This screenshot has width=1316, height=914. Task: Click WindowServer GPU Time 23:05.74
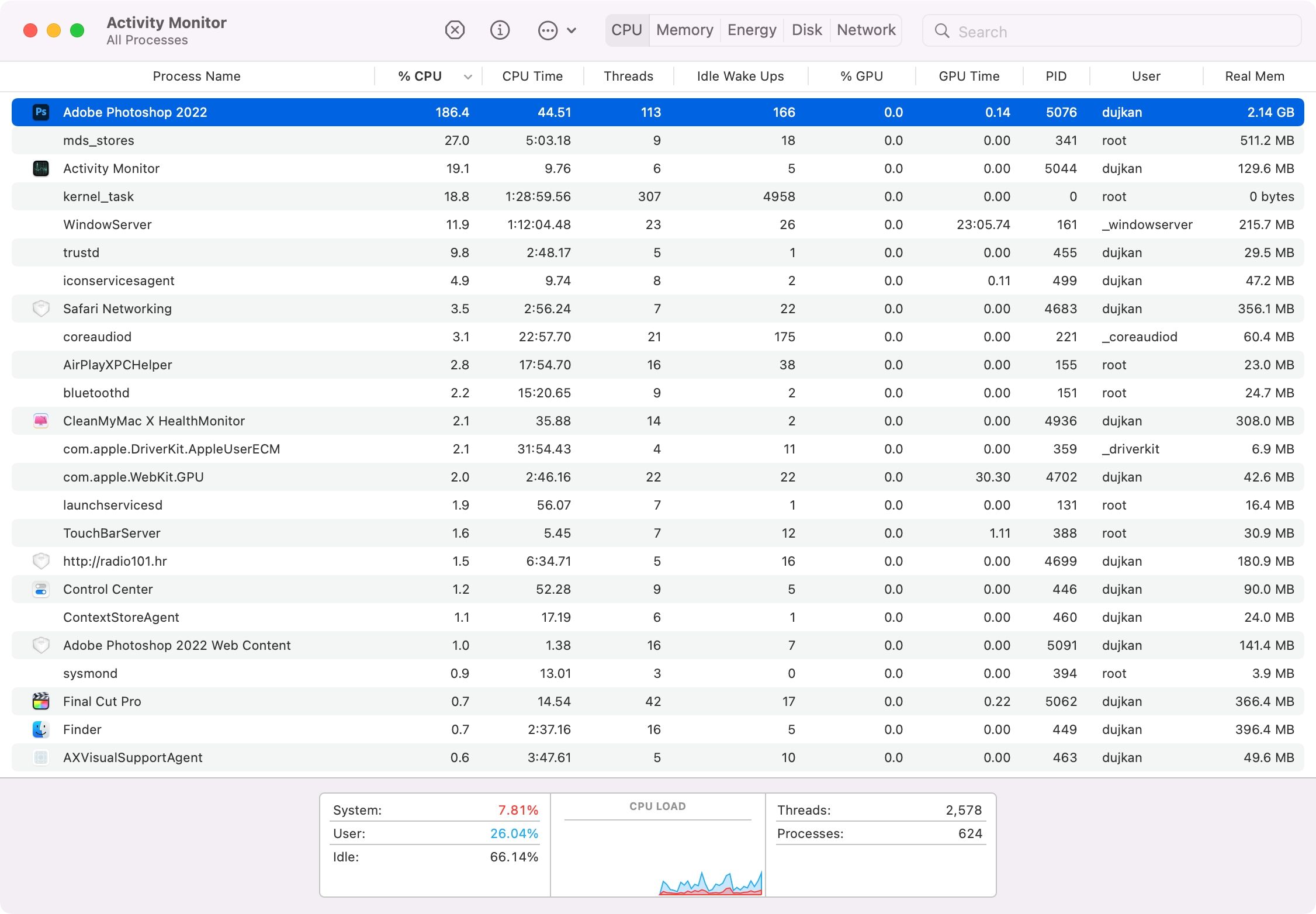tap(983, 224)
